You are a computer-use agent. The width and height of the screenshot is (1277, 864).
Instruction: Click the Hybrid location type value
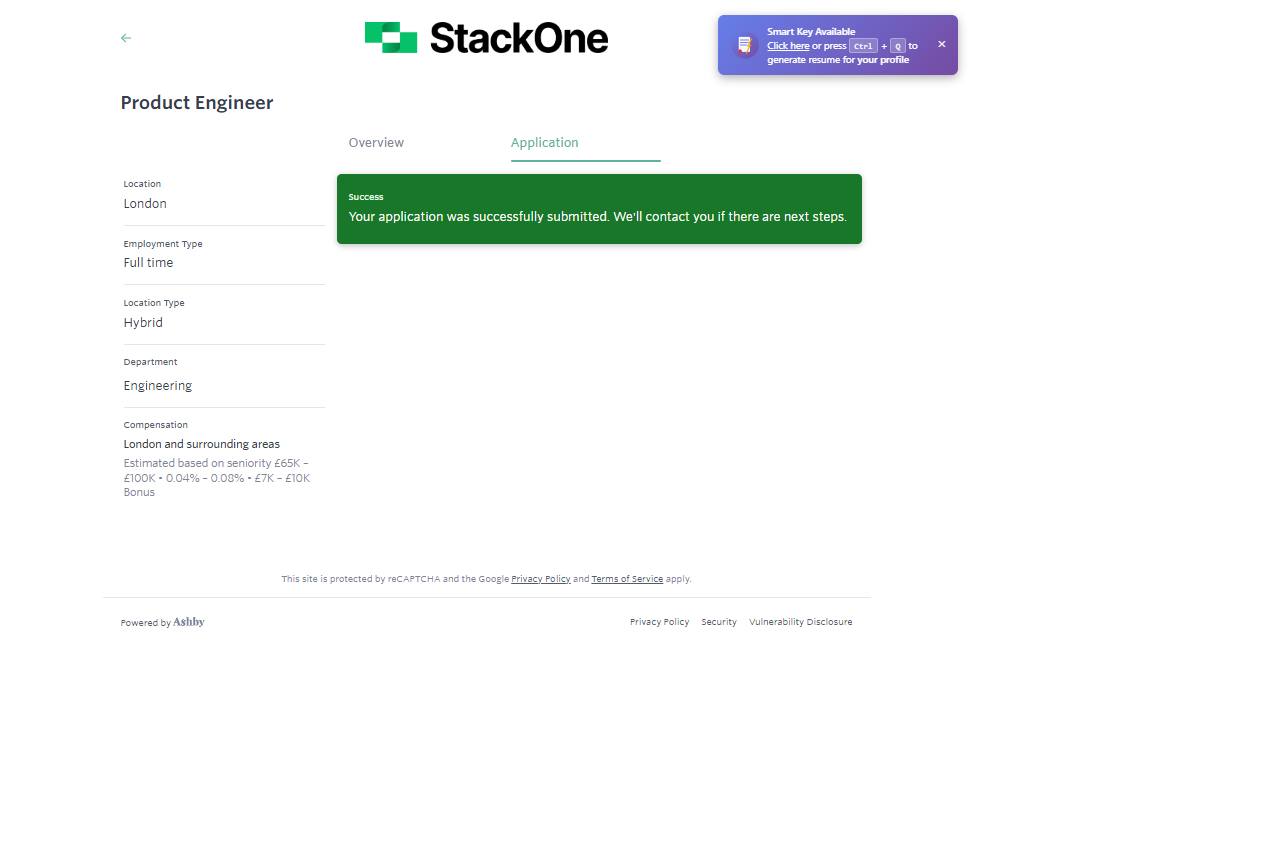pos(143,323)
